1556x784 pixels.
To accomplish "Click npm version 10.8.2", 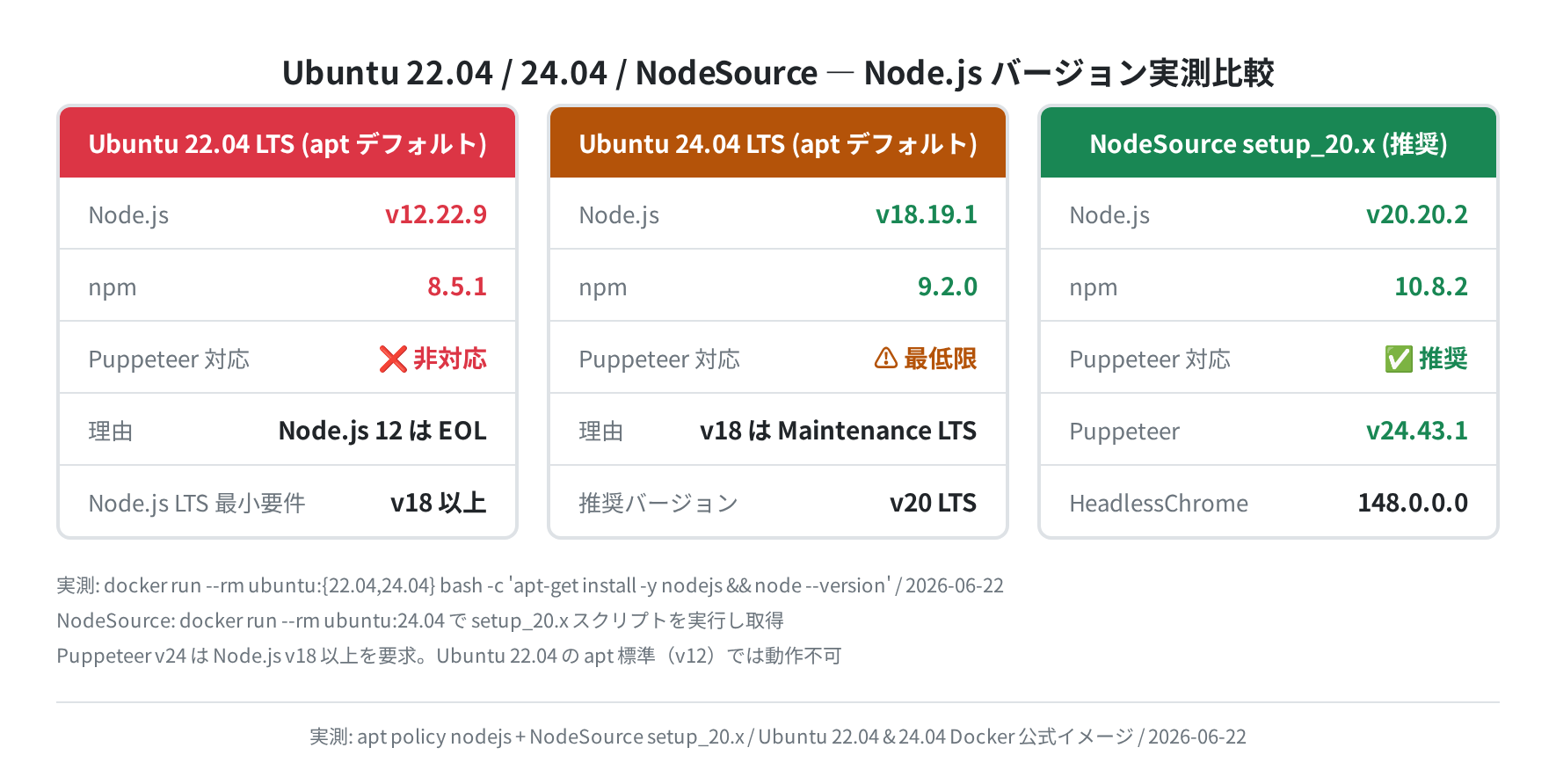I will point(1431,287).
